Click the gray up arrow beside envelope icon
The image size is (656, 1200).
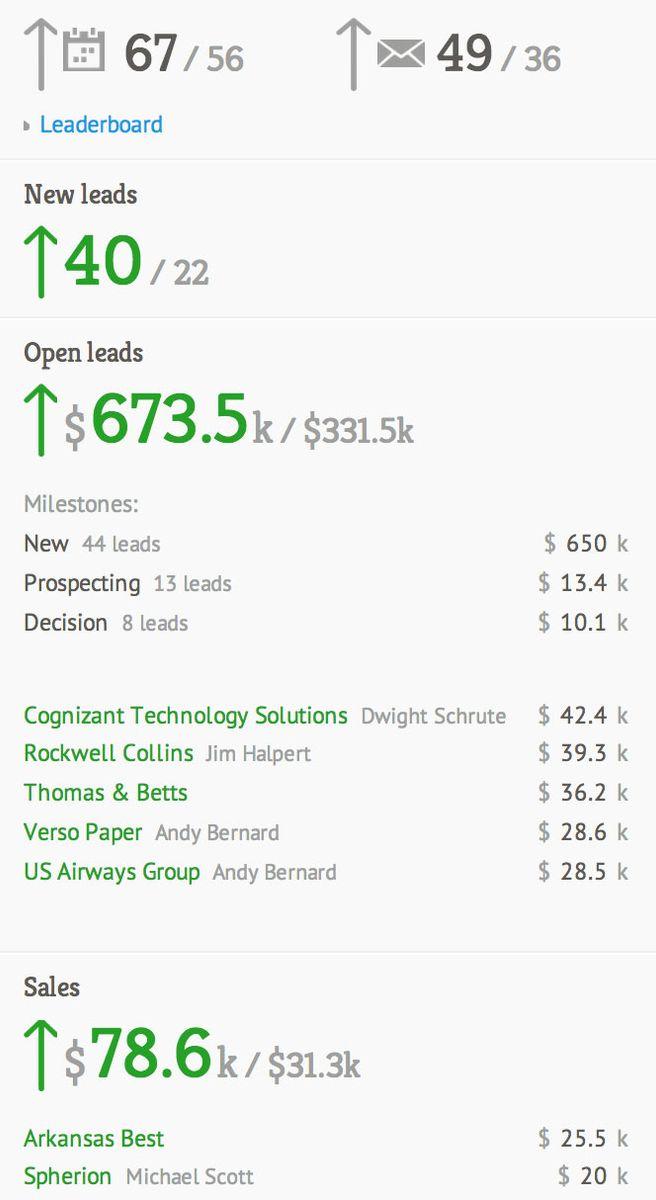[x=353, y=52]
